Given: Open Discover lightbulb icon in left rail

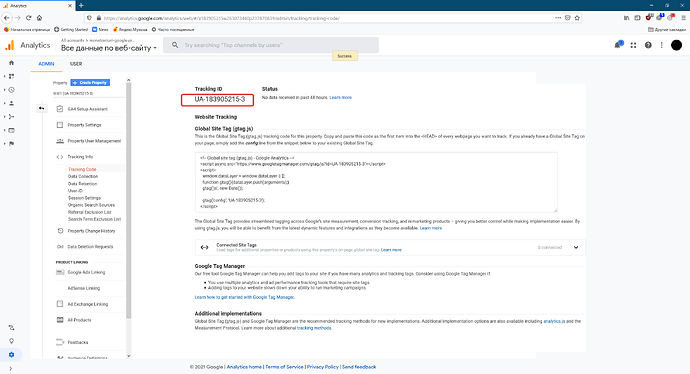Looking at the screenshot, I should [11, 341].
